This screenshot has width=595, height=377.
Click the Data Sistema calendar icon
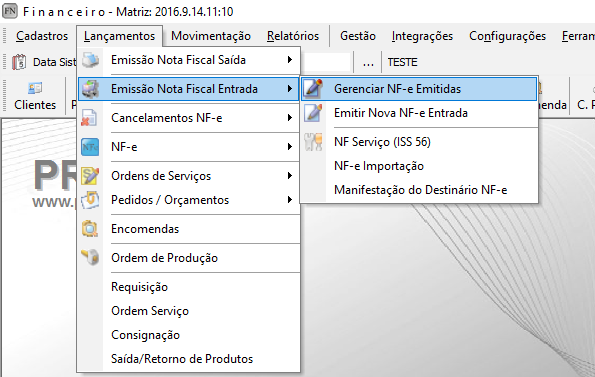[19, 62]
